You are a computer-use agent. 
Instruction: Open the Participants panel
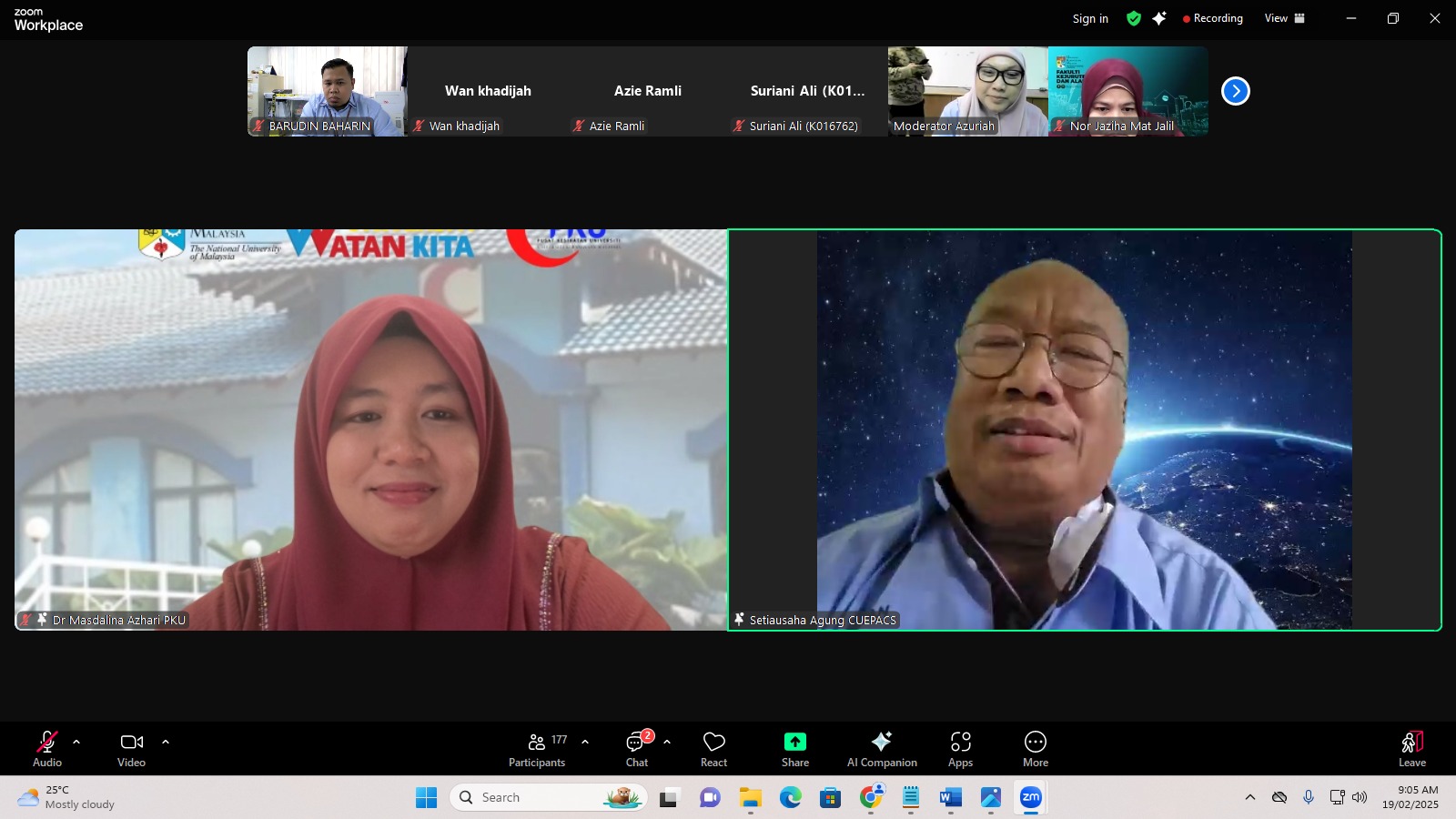tap(537, 750)
